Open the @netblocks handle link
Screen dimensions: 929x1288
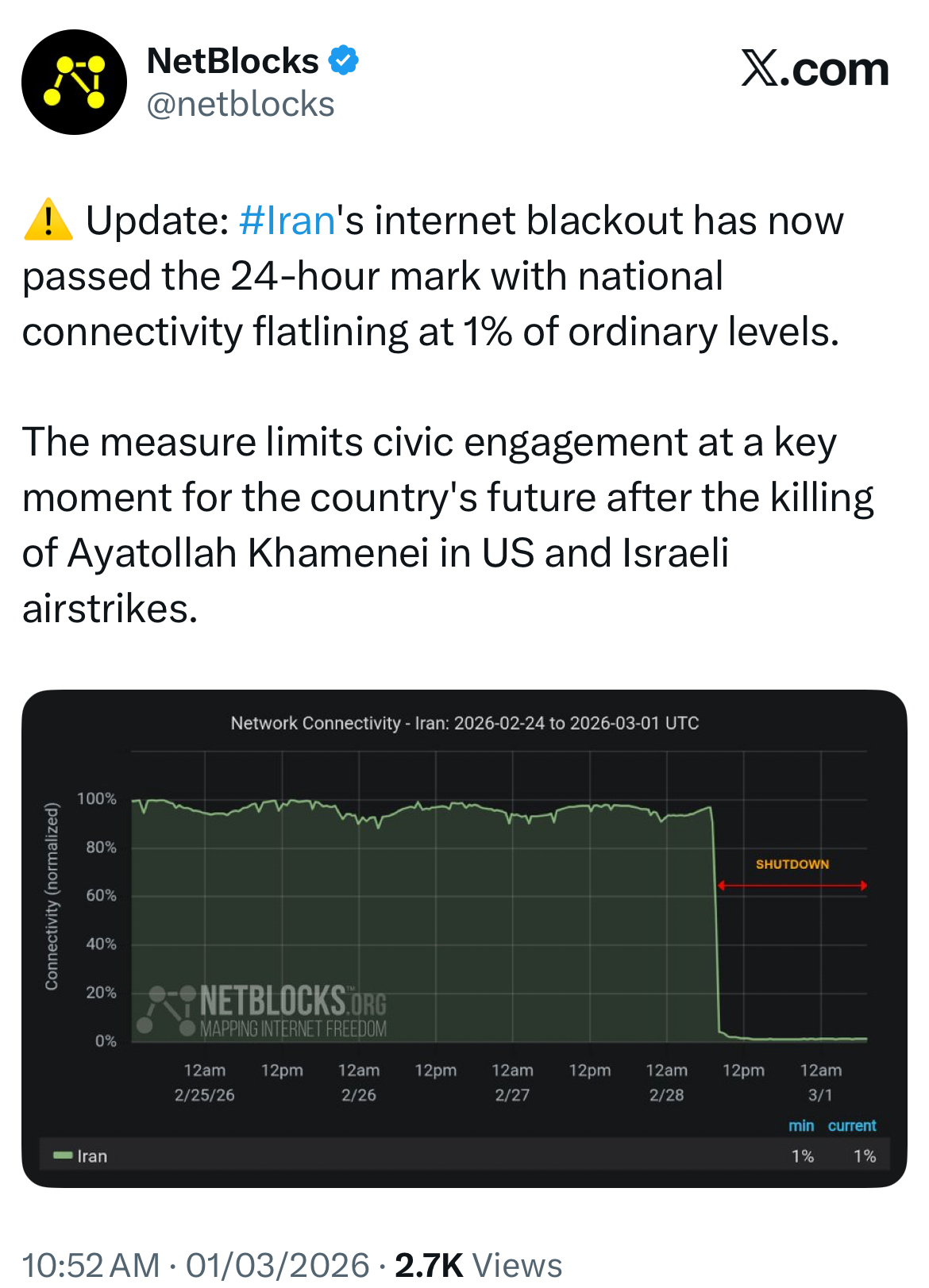241,105
